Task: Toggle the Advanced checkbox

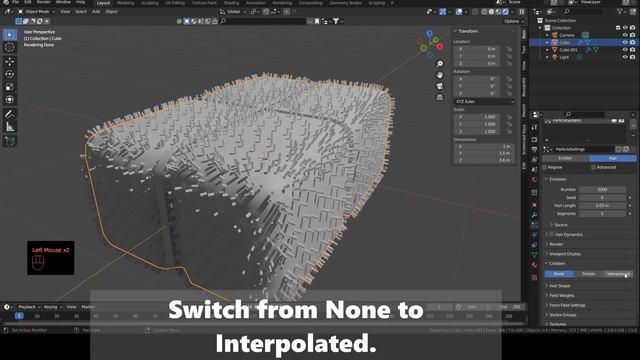Action: (593, 167)
